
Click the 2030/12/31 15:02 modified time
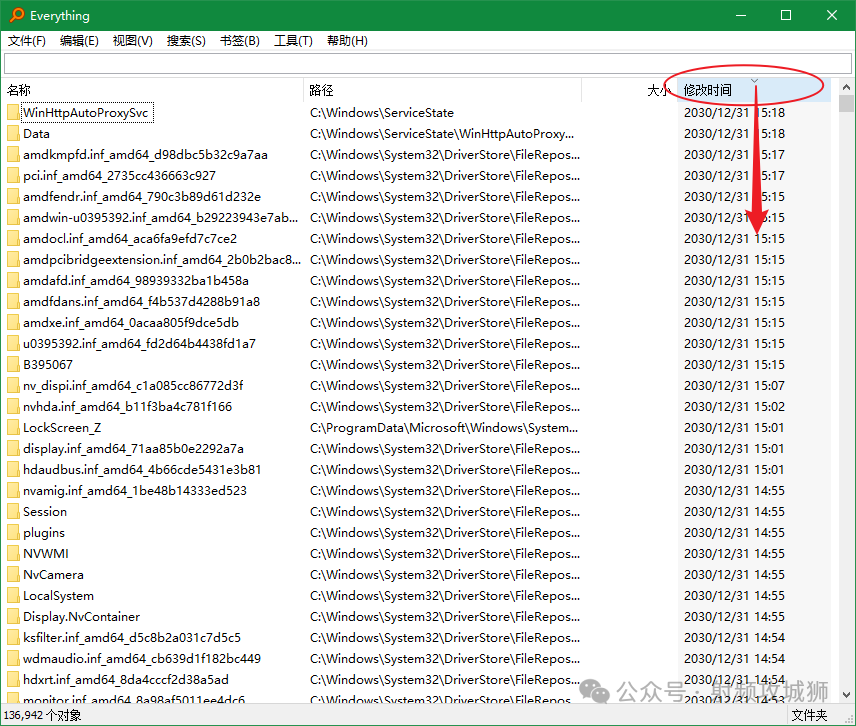point(734,407)
